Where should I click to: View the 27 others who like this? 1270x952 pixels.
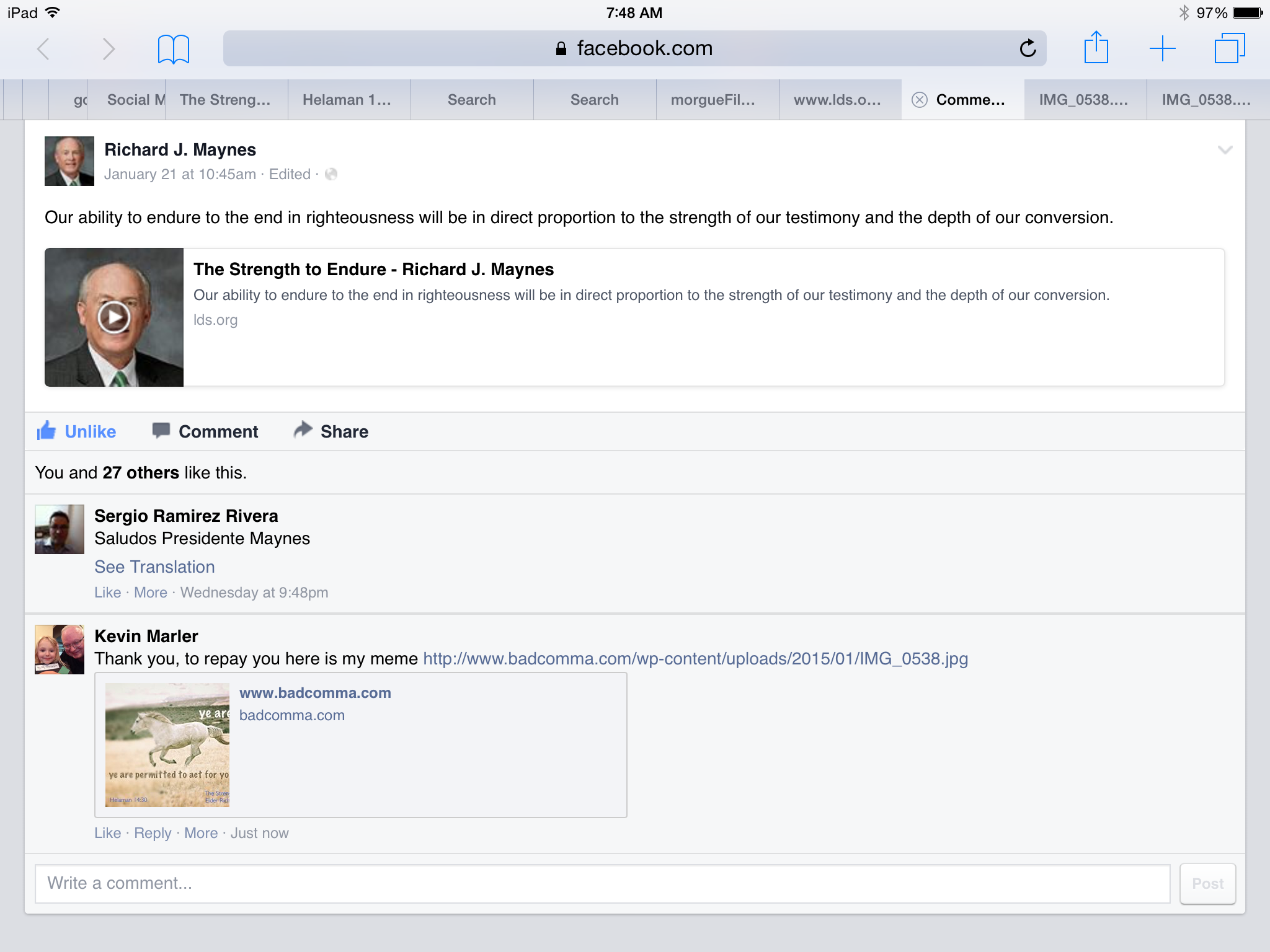[x=141, y=472]
